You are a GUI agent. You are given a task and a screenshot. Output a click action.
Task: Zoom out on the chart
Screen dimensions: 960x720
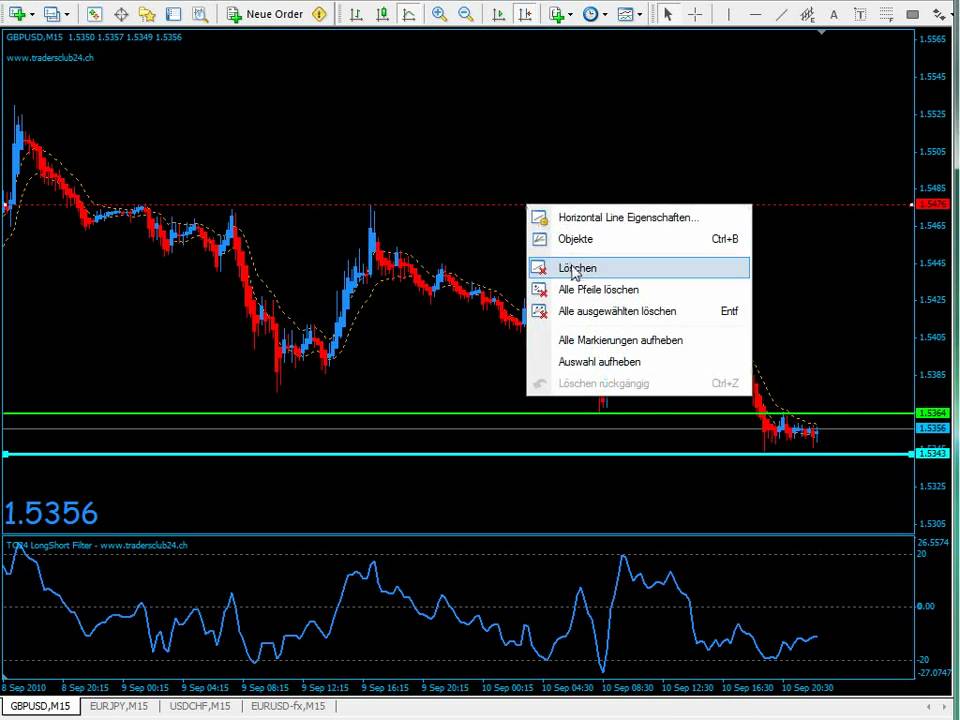466,13
